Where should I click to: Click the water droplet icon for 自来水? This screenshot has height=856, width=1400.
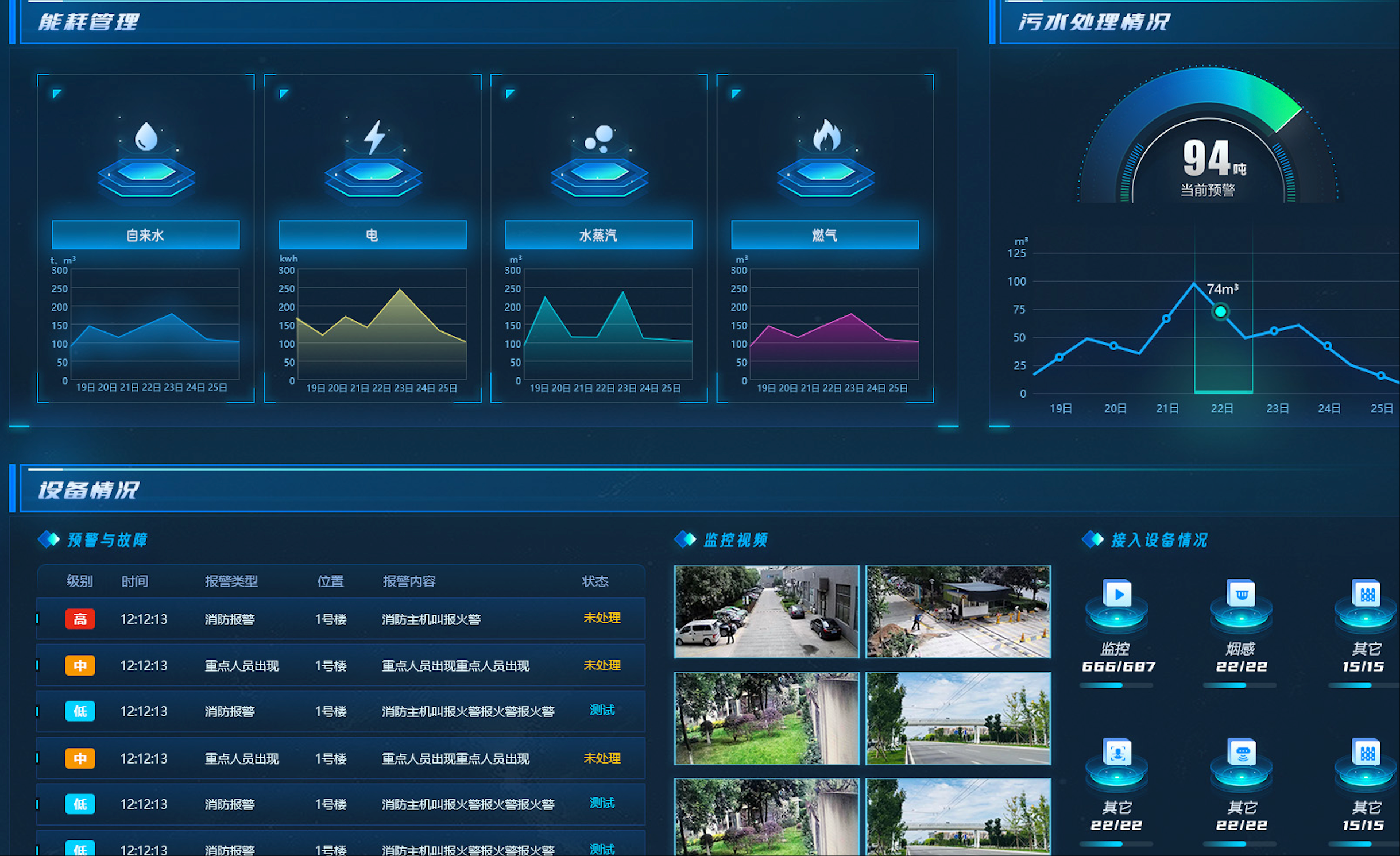[x=146, y=137]
